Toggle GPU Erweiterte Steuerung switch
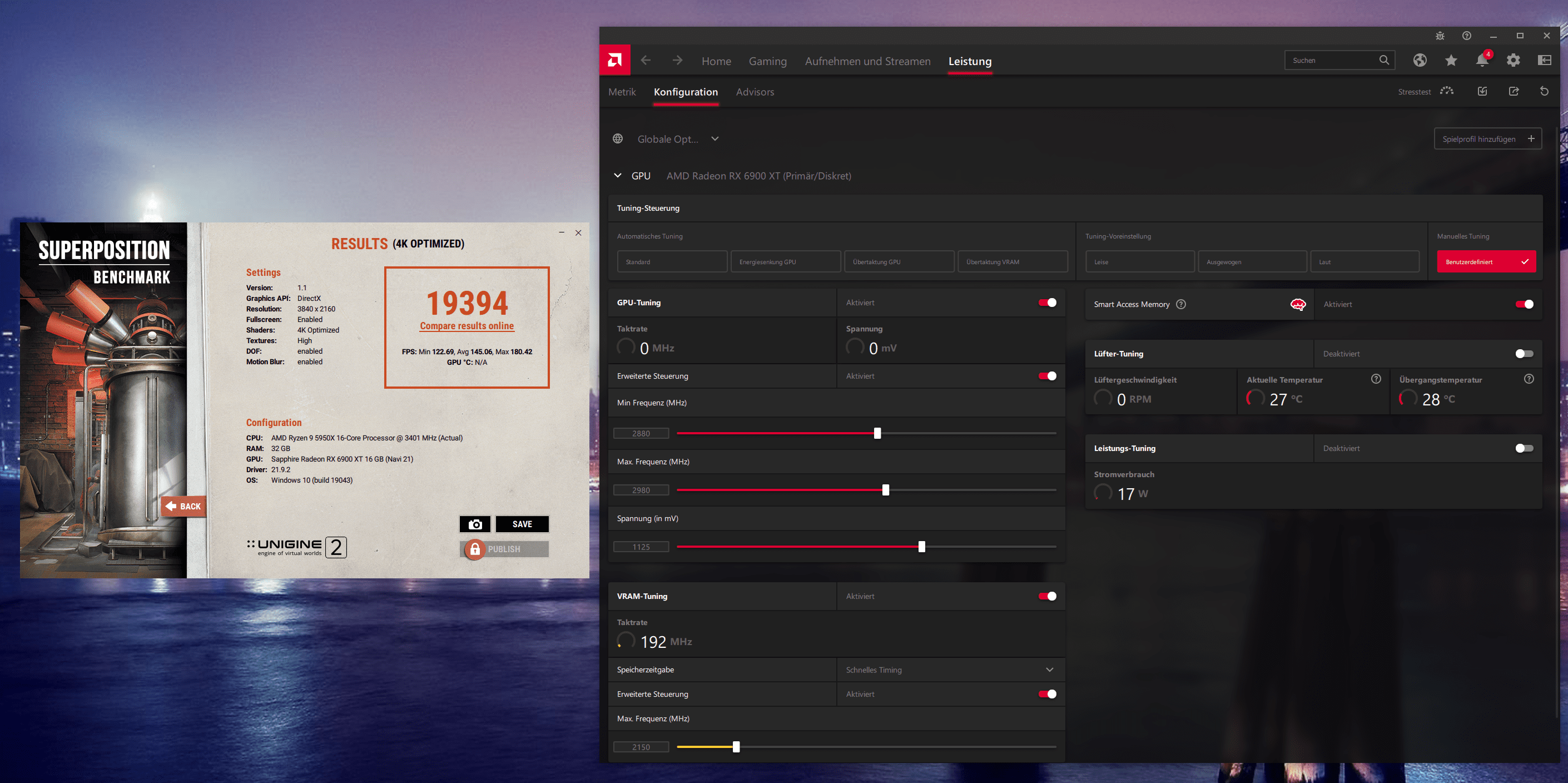Image resolution: width=1568 pixels, height=783 pixels. click(1047, 376)
